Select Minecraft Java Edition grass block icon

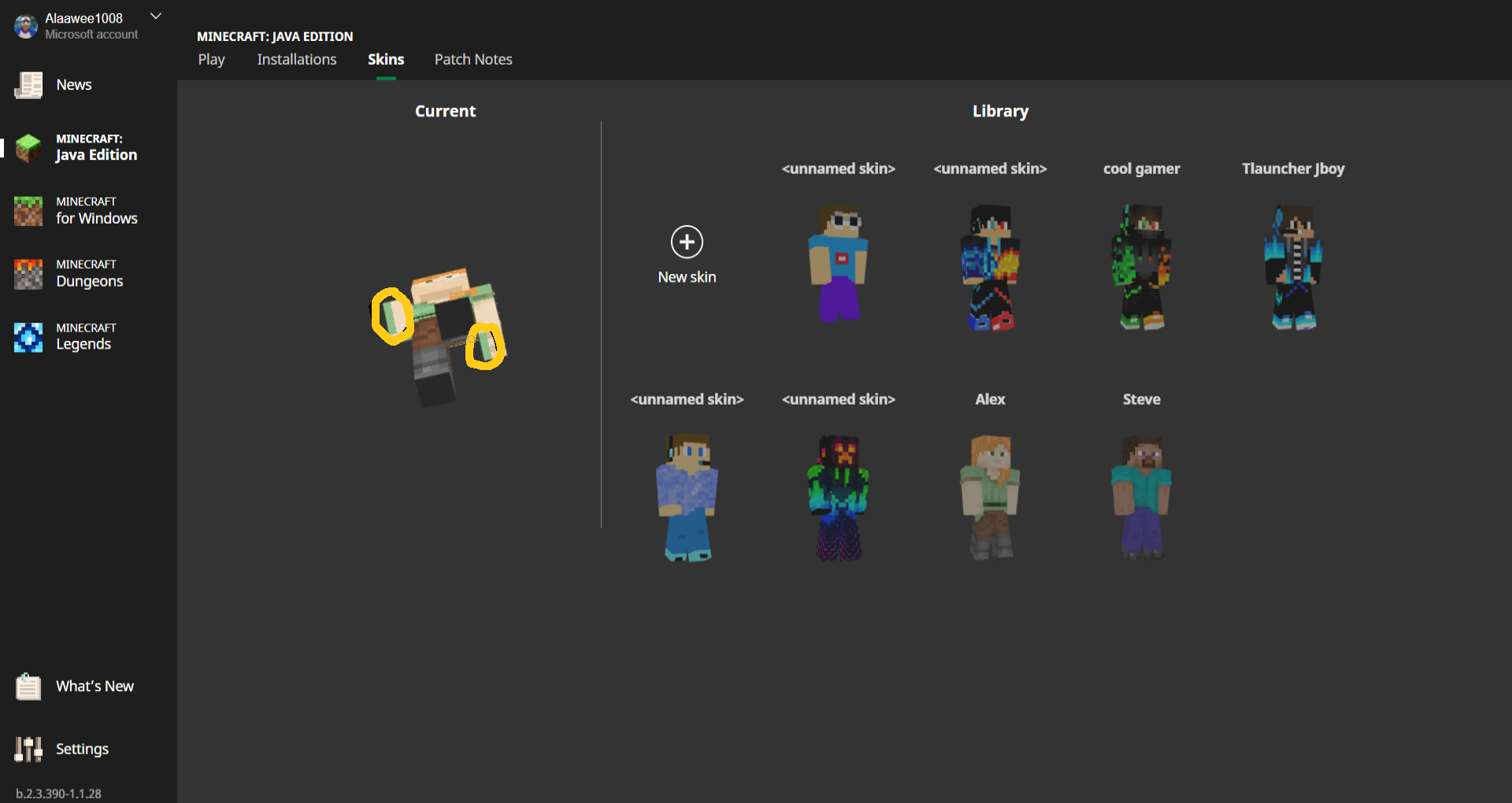pos(28,147)
